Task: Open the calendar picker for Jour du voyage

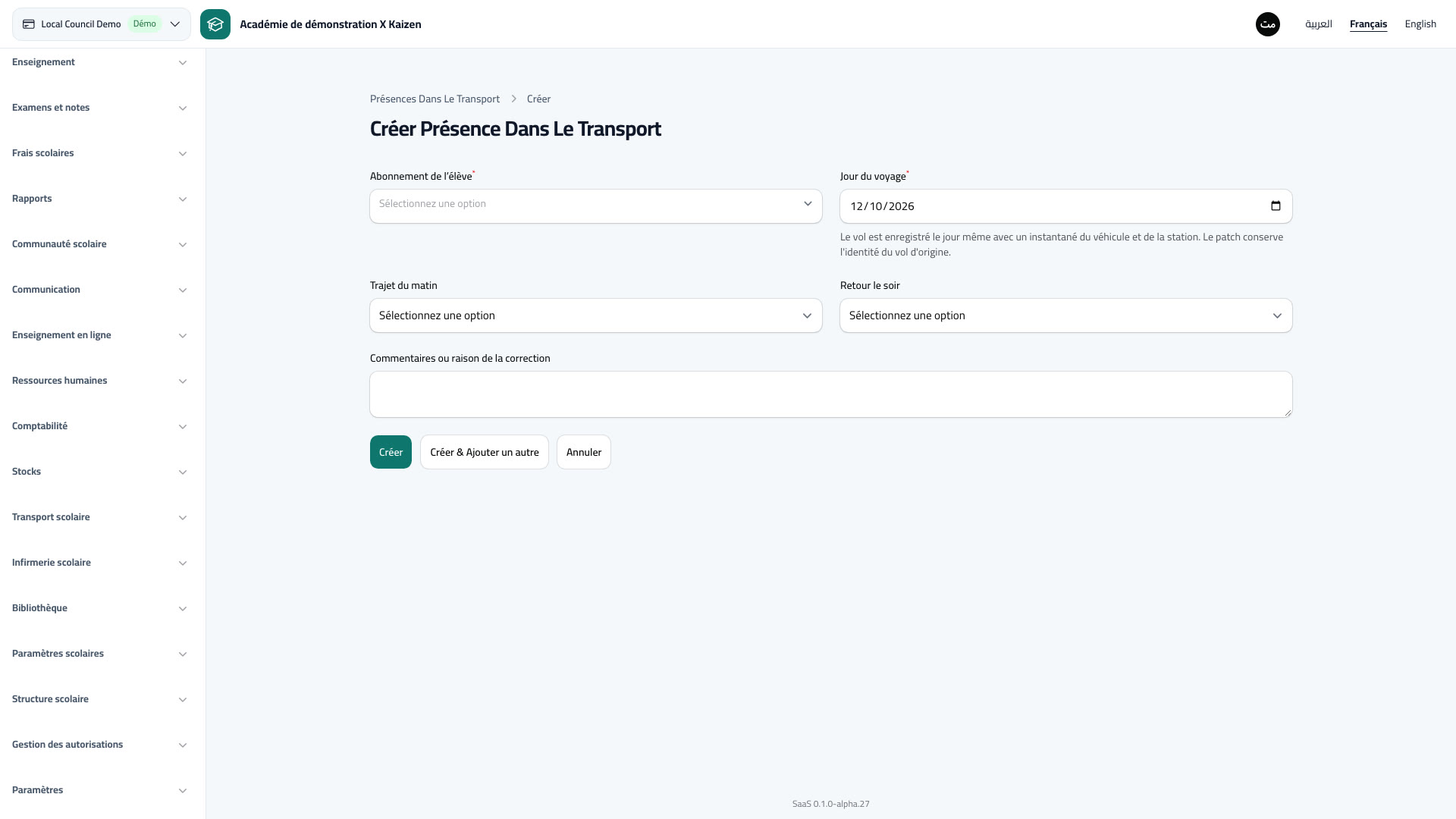Action: 1276,206
